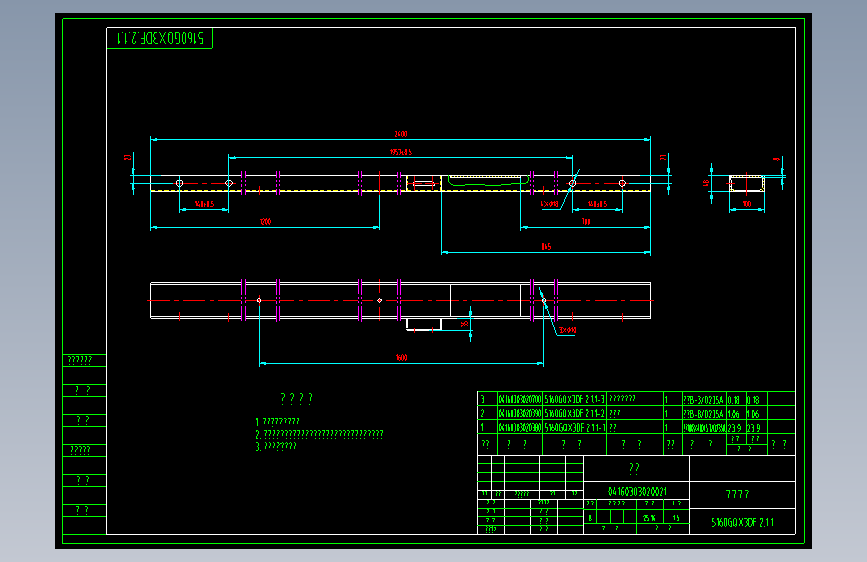The height and width of the screenshot is (562, 867).
Task: Select the 1957 dimension line in the top view
Action: click(400, 158)
